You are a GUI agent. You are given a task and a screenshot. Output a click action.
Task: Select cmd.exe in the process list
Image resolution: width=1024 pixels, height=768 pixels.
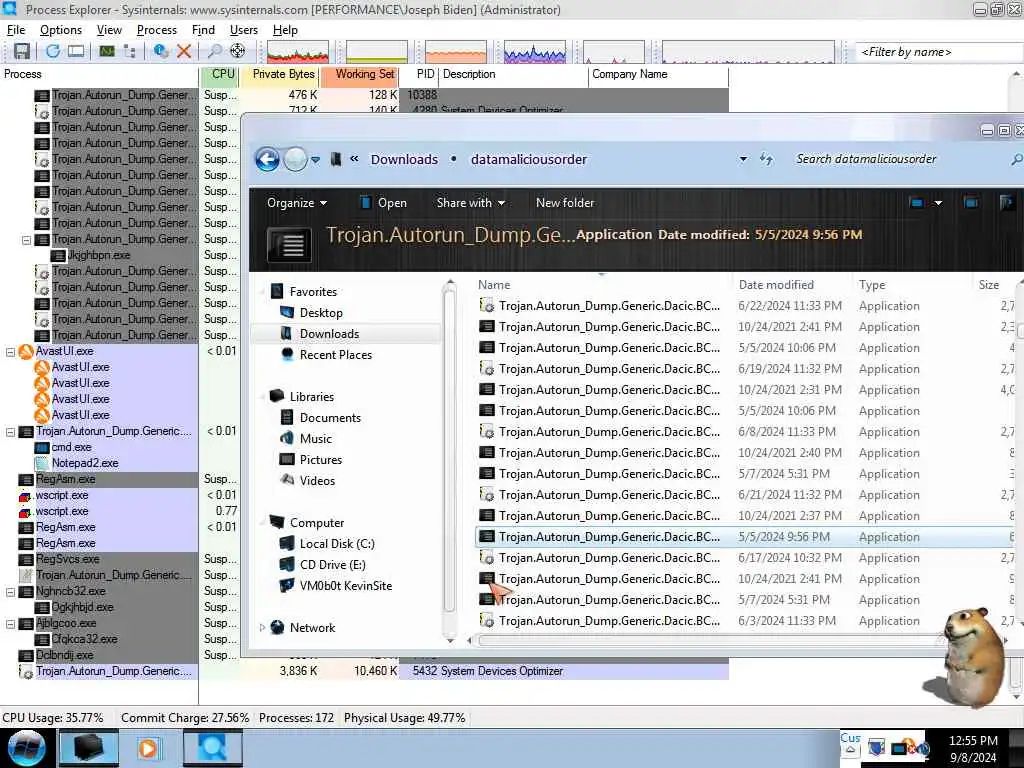point(72,447)
